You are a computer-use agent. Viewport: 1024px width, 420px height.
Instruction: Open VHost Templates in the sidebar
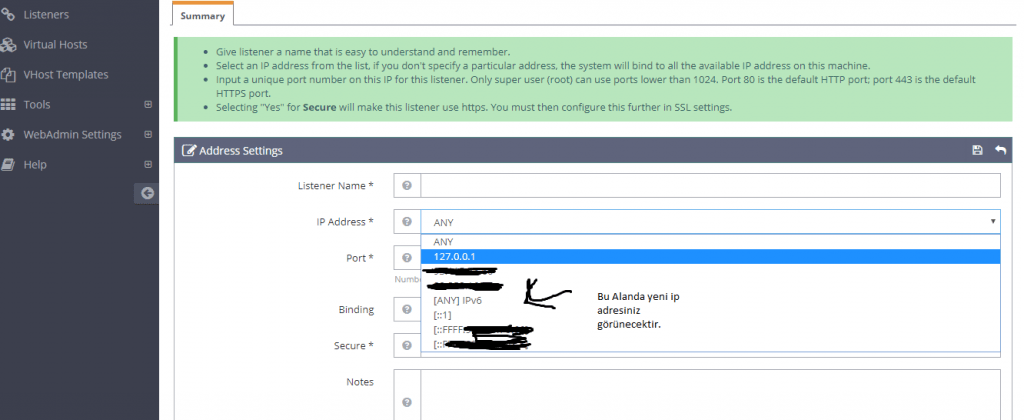tap(65, 74)
